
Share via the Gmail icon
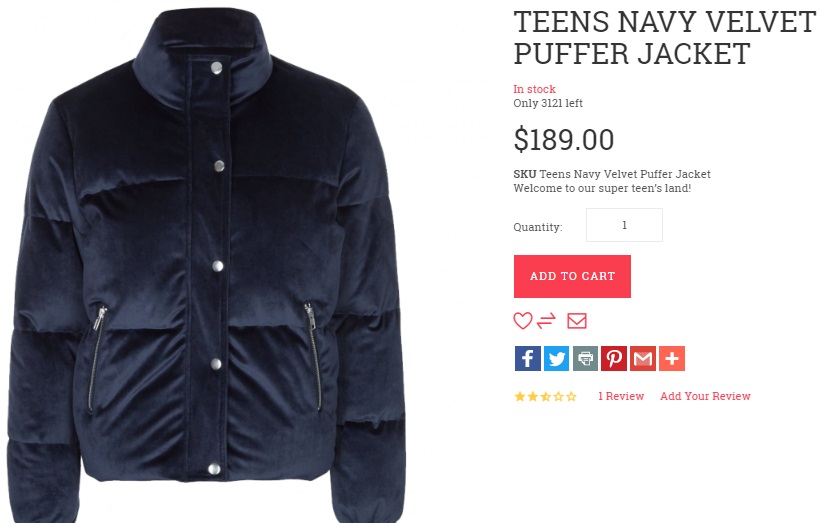(x=643, y=358)
